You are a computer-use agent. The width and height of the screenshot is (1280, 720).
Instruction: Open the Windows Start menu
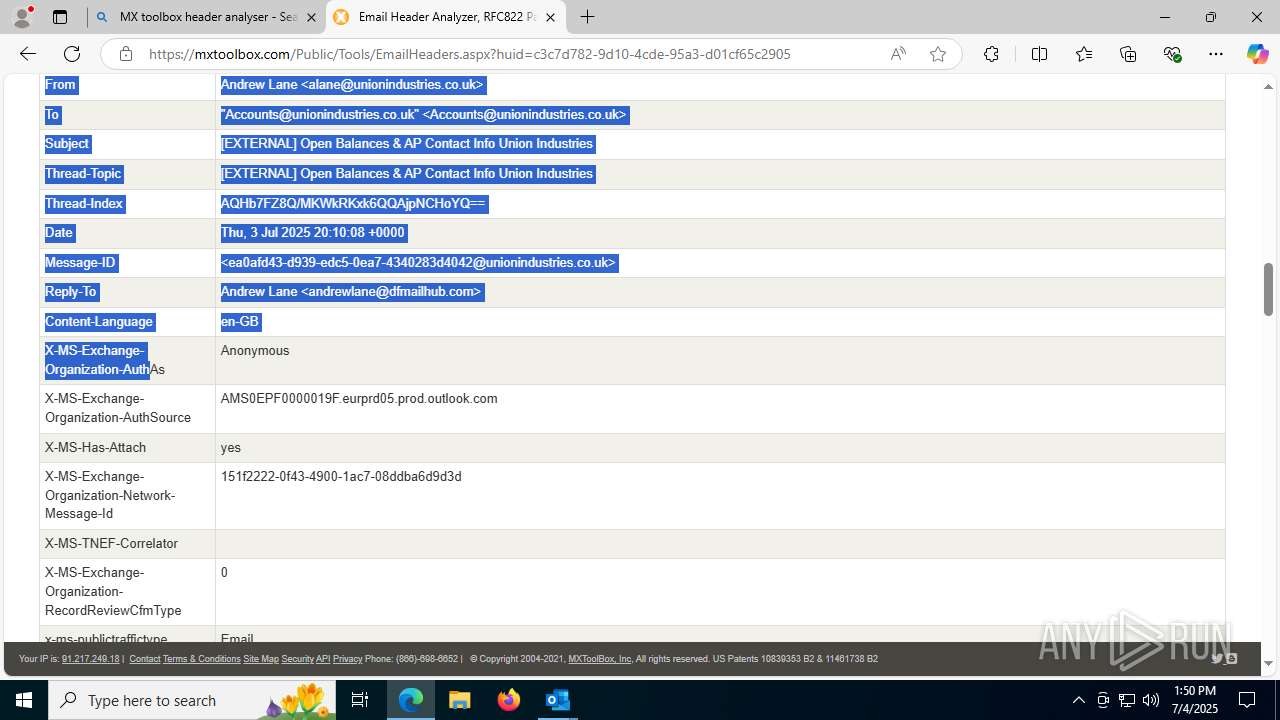(x=24, y=700)
